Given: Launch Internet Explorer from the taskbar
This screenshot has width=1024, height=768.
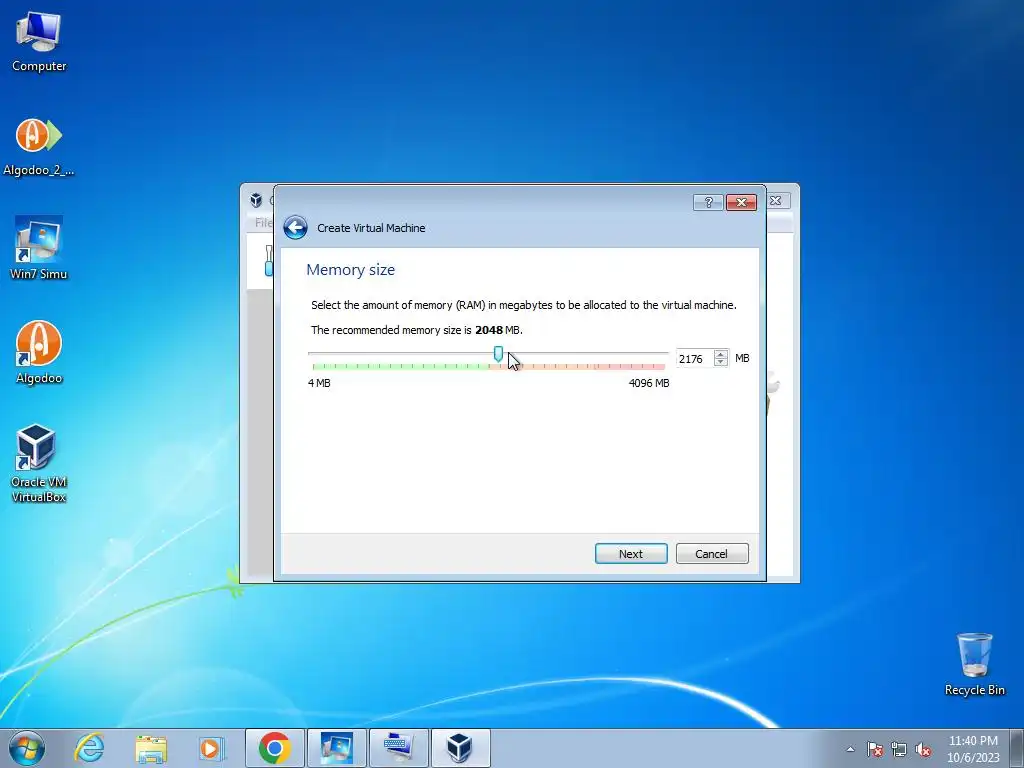Looking at the screenshot, I should pos(89,748).
